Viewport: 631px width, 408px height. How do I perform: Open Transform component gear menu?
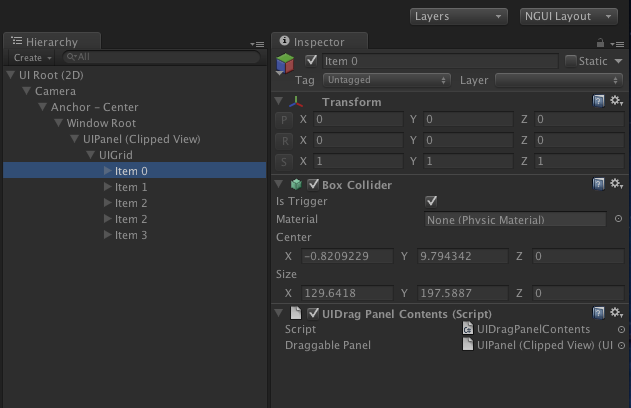click(x=616, y=101)
